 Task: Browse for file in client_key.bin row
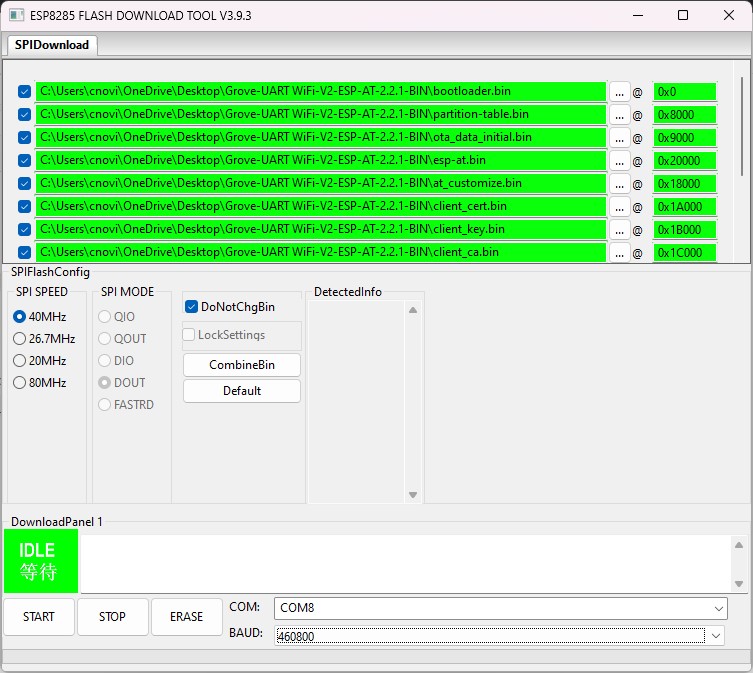[x=619, y=230]
